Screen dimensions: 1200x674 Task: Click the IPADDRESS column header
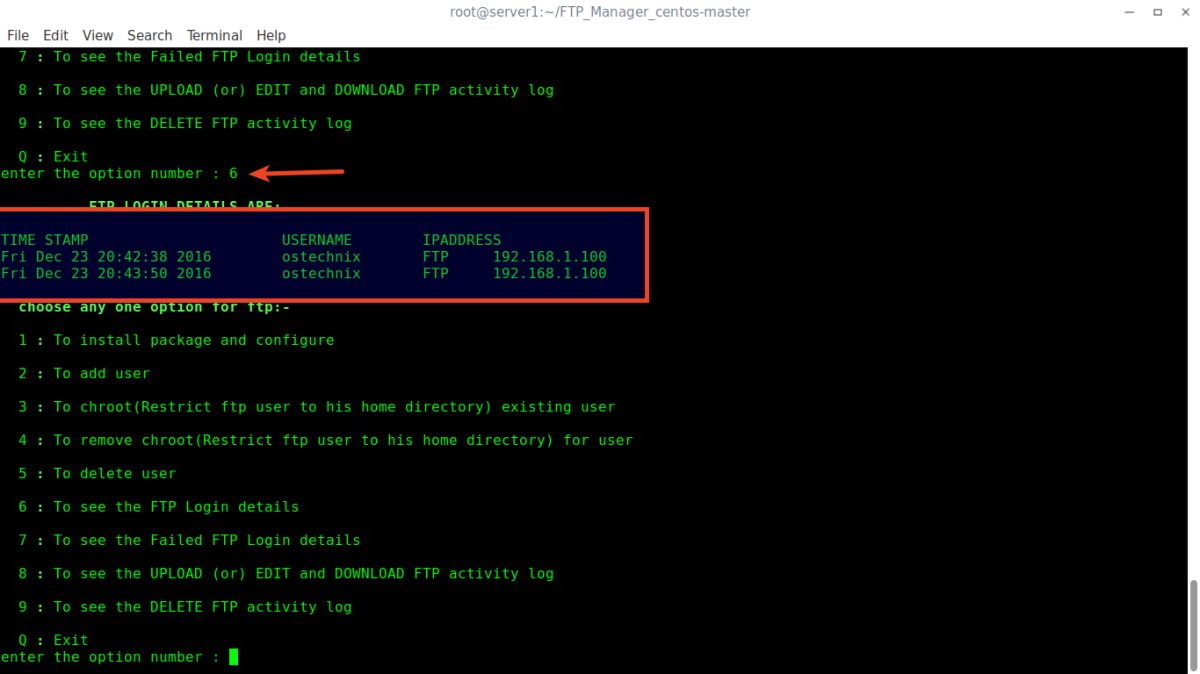[462, 240]
